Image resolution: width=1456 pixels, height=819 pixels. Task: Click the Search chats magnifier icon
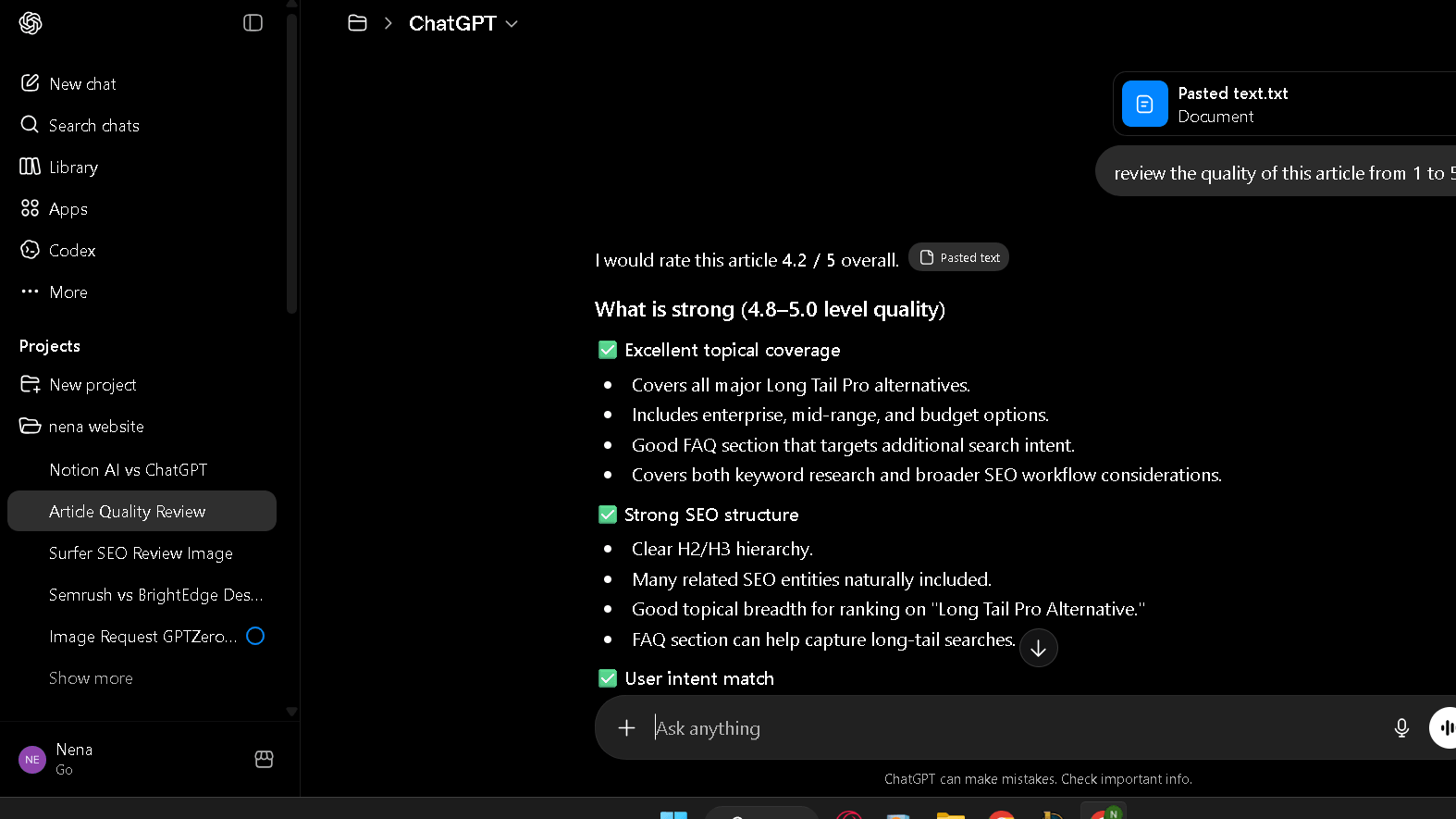(30, 124)
